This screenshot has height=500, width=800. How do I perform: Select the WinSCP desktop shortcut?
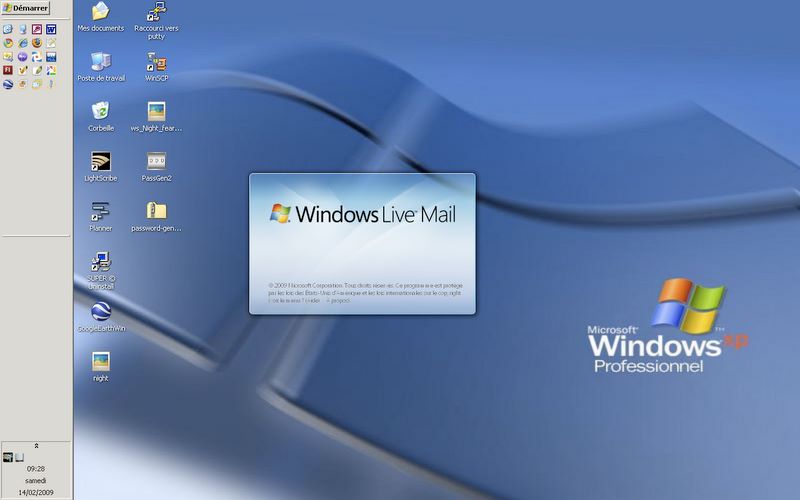tap(156, 67)
